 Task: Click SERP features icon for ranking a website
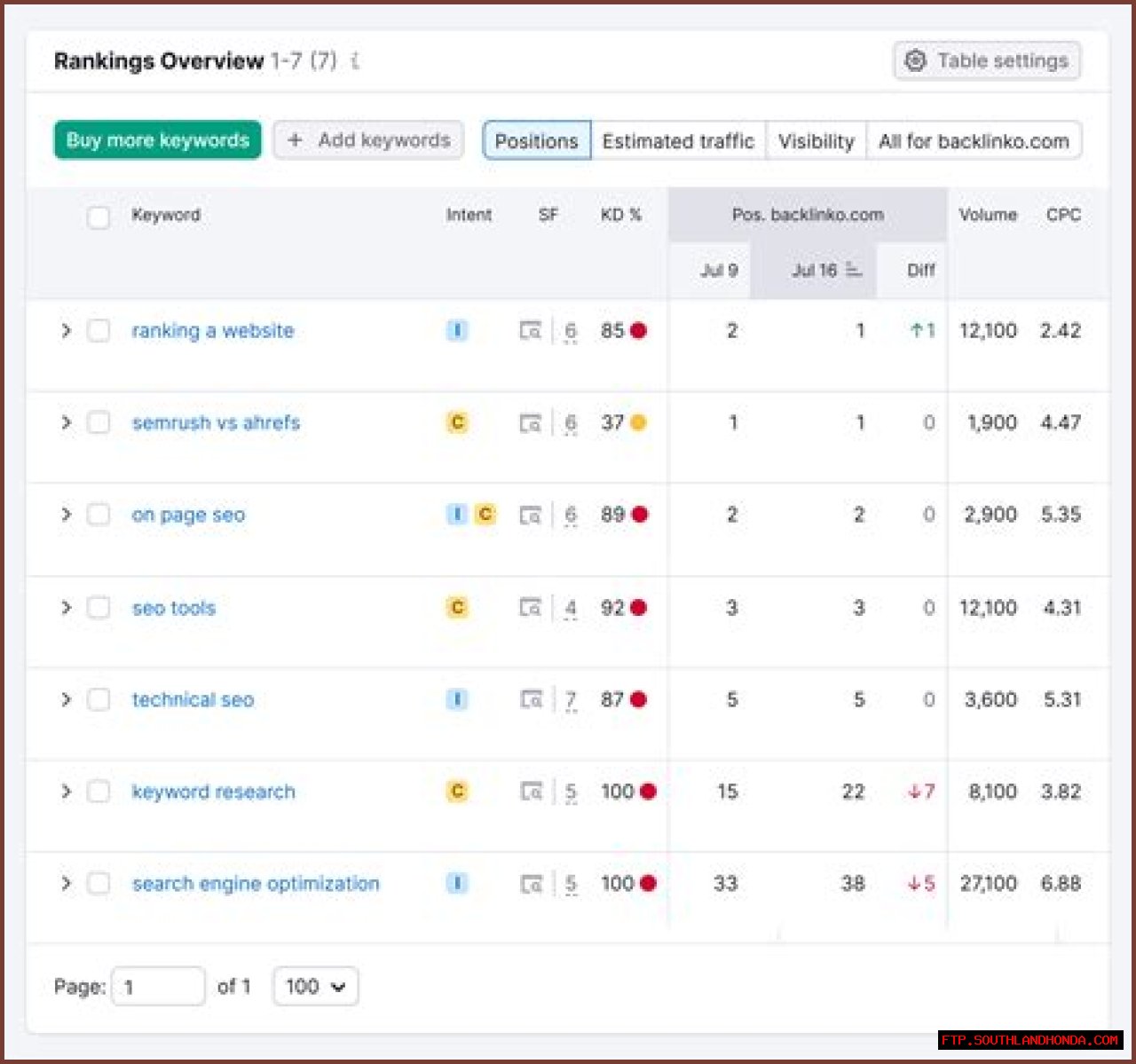pos(530,331)
